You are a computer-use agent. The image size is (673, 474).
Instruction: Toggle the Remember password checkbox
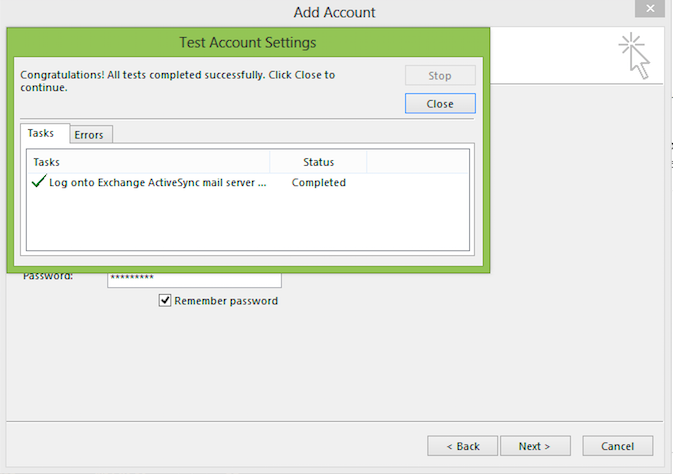(165, 300)
